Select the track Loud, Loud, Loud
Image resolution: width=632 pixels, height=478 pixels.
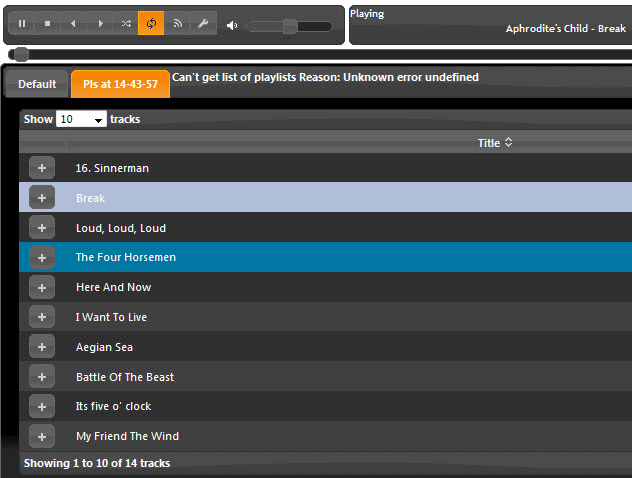pyautogui.click(x=121, y=228)
